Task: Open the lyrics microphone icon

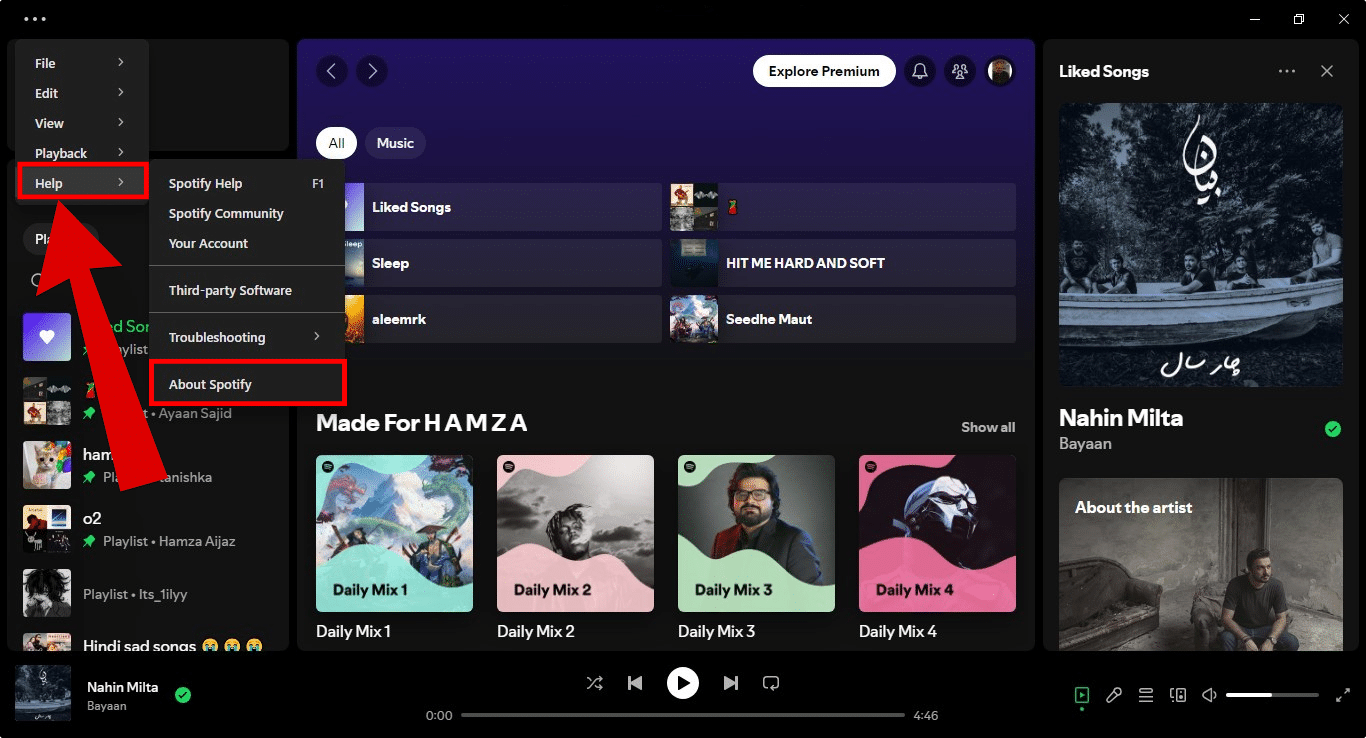Action: (1113, 695)
